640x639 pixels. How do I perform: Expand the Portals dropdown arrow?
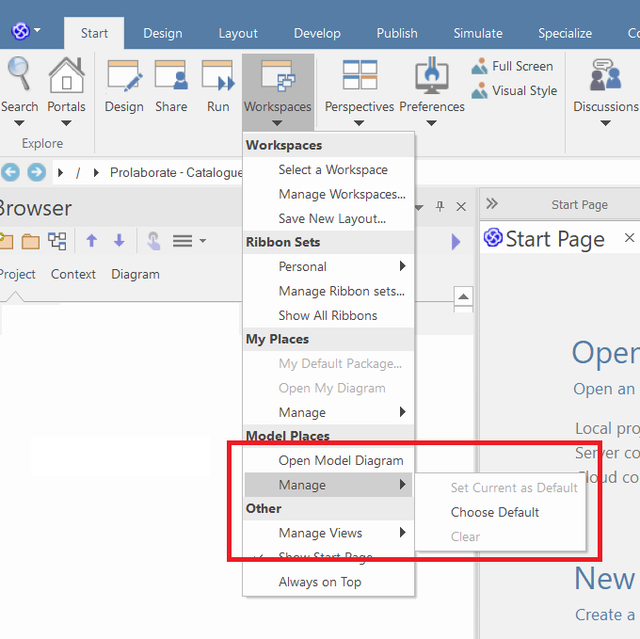[66, 123]
